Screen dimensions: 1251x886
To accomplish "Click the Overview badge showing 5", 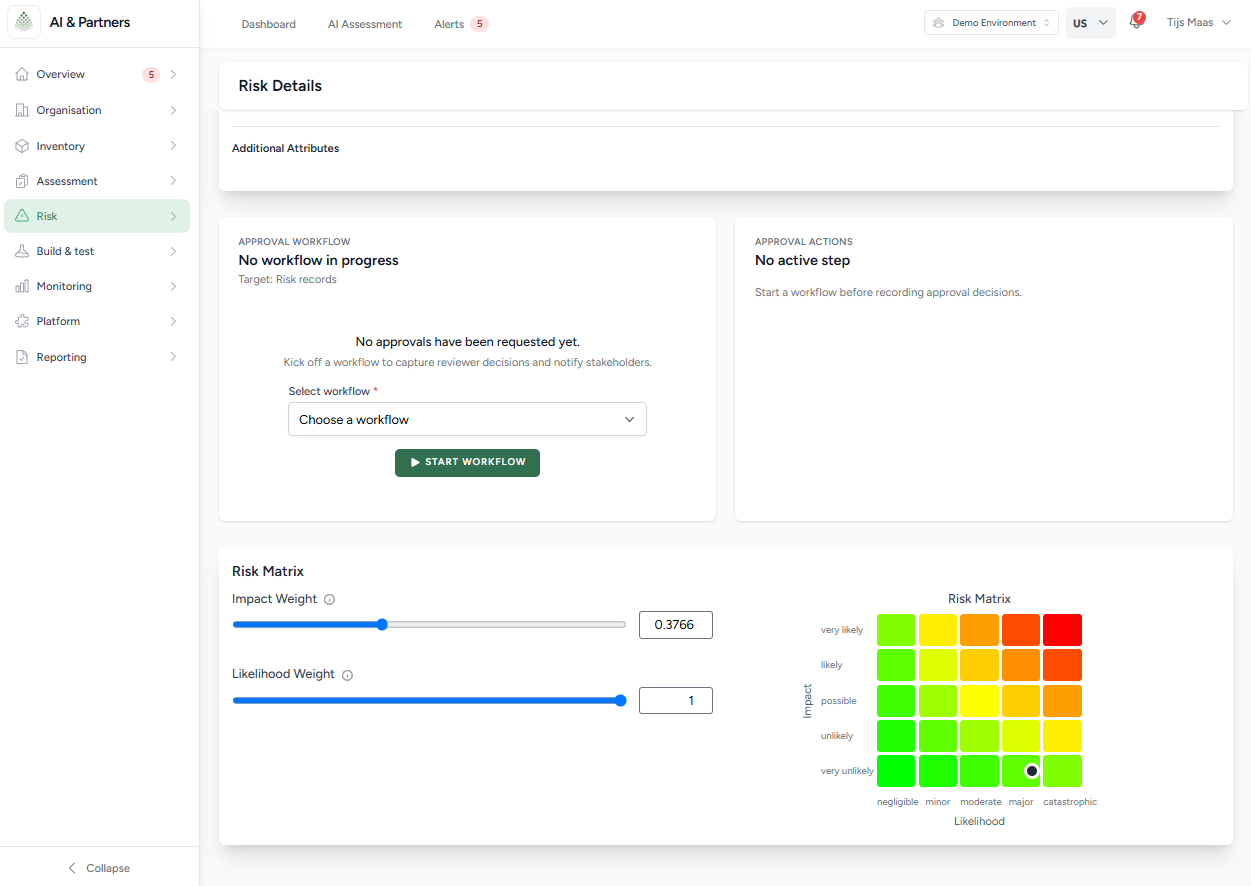I will pos(151,74).
